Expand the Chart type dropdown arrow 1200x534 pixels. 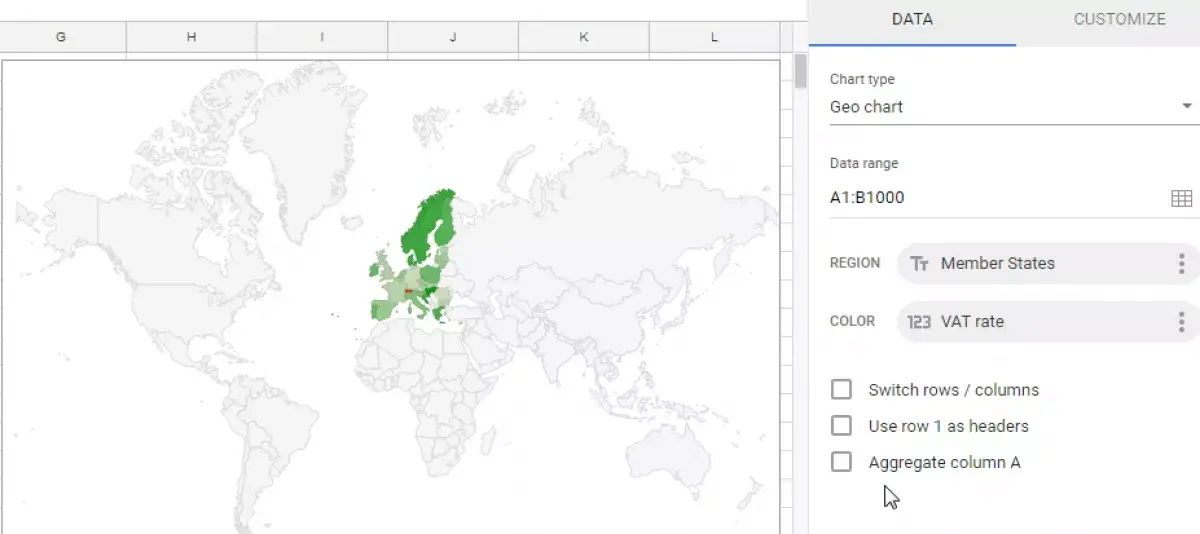[1187, 106]
